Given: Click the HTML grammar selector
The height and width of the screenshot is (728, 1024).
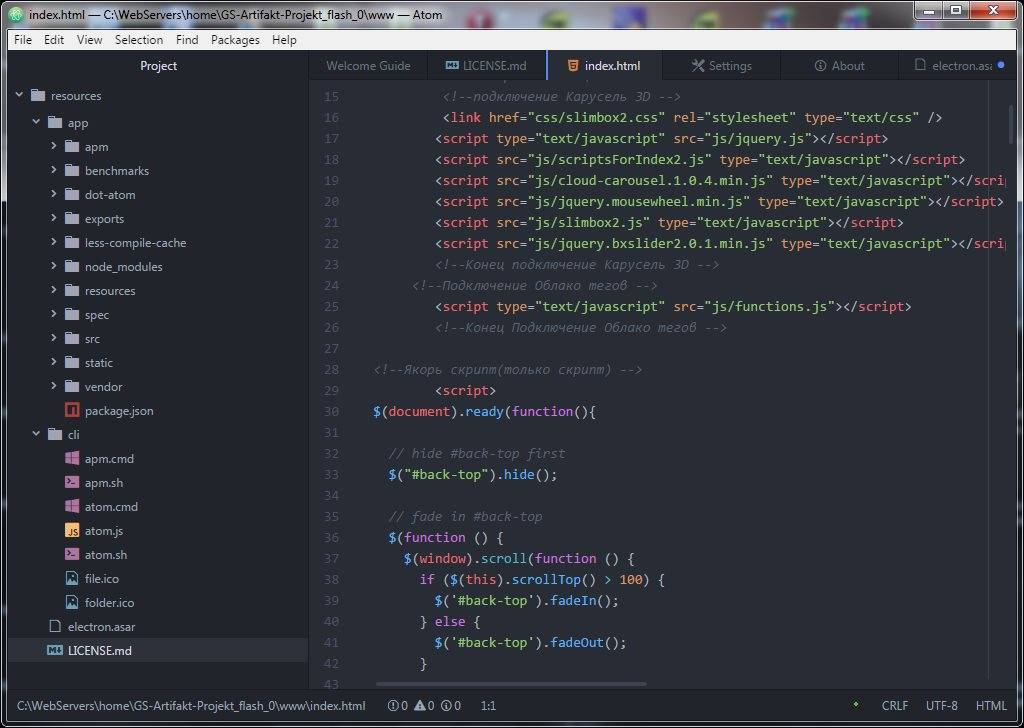Looking at the screenshot, I should click(991, 706).
